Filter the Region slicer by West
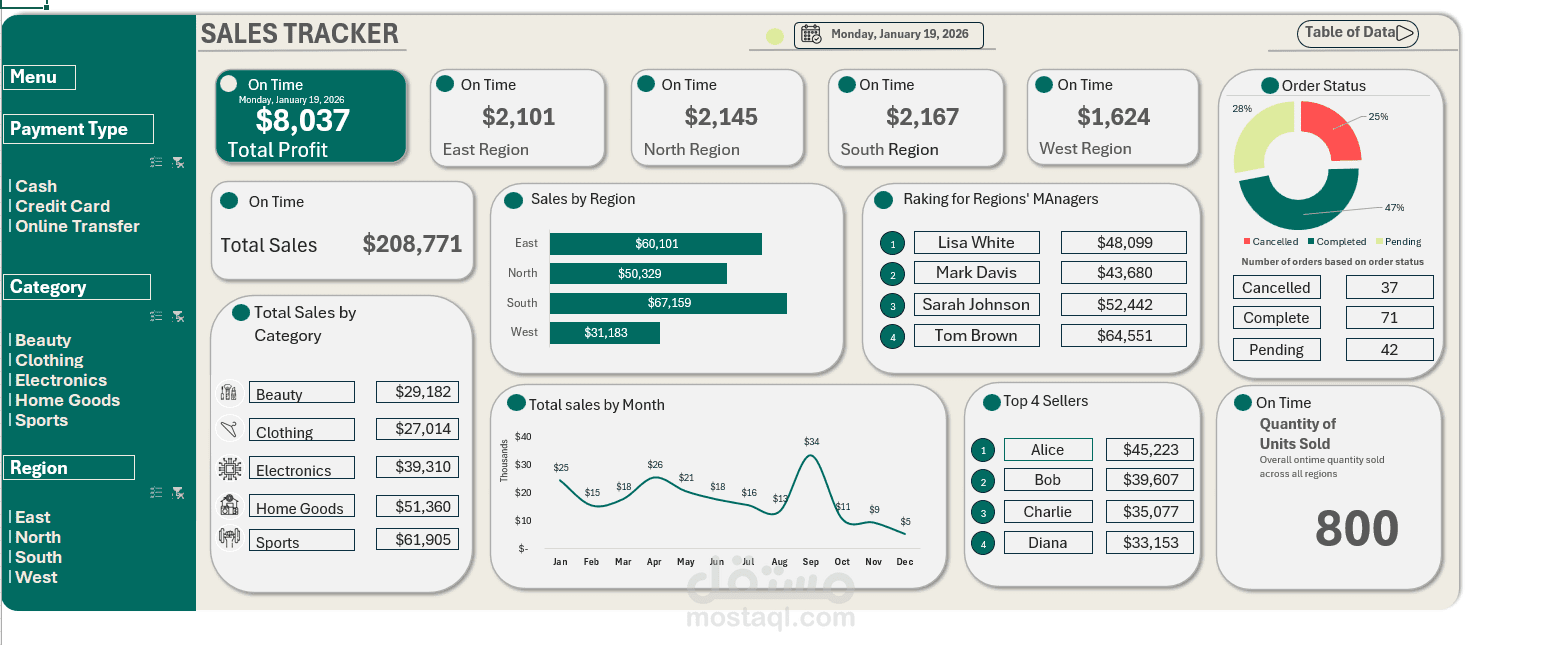The image size is (1542, 645). 36,577
